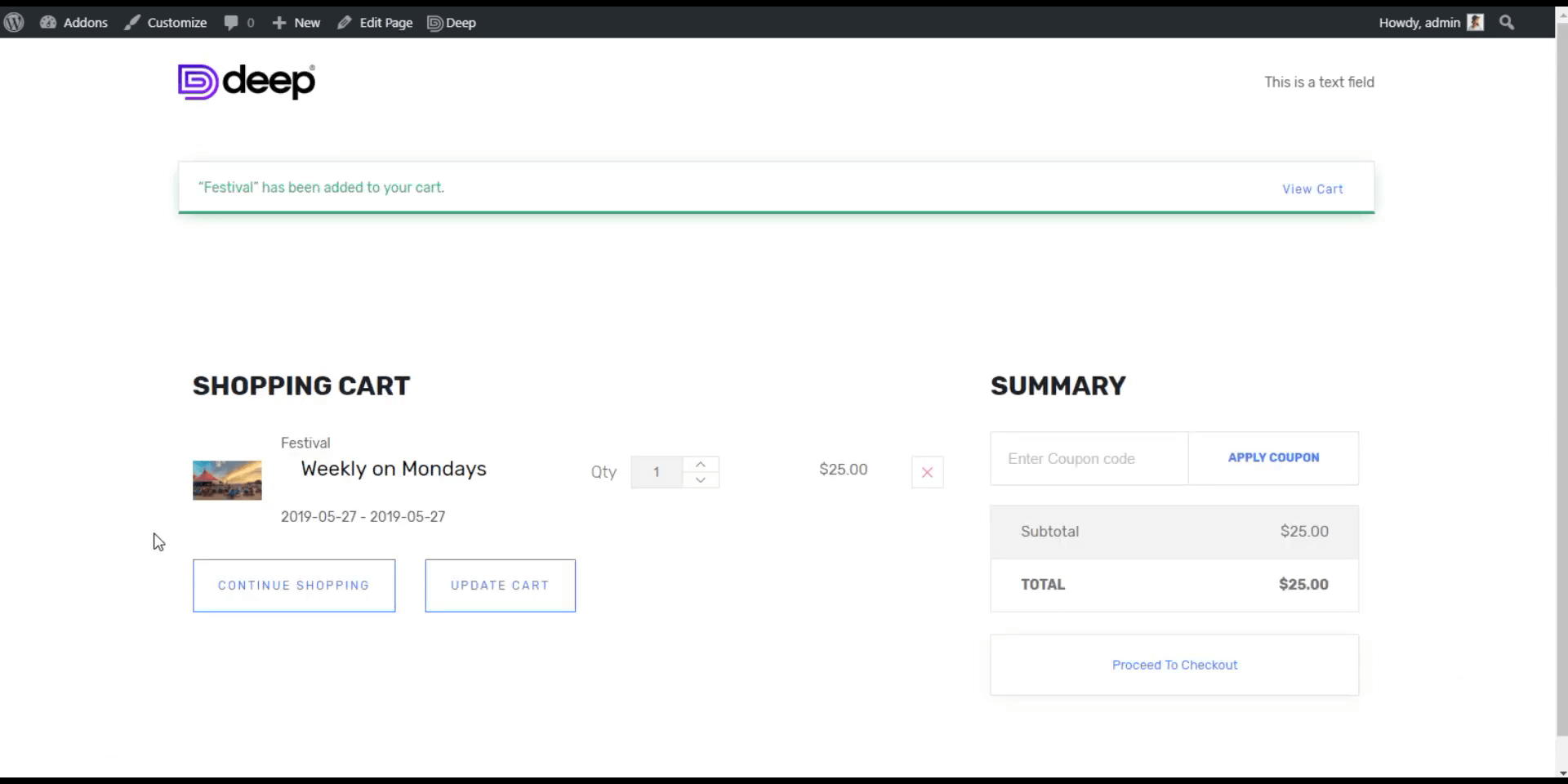Focus the Enter Coupon code field
Image resolution: width=1568 pixels, height=784 pixels.
pos(1089,458)
